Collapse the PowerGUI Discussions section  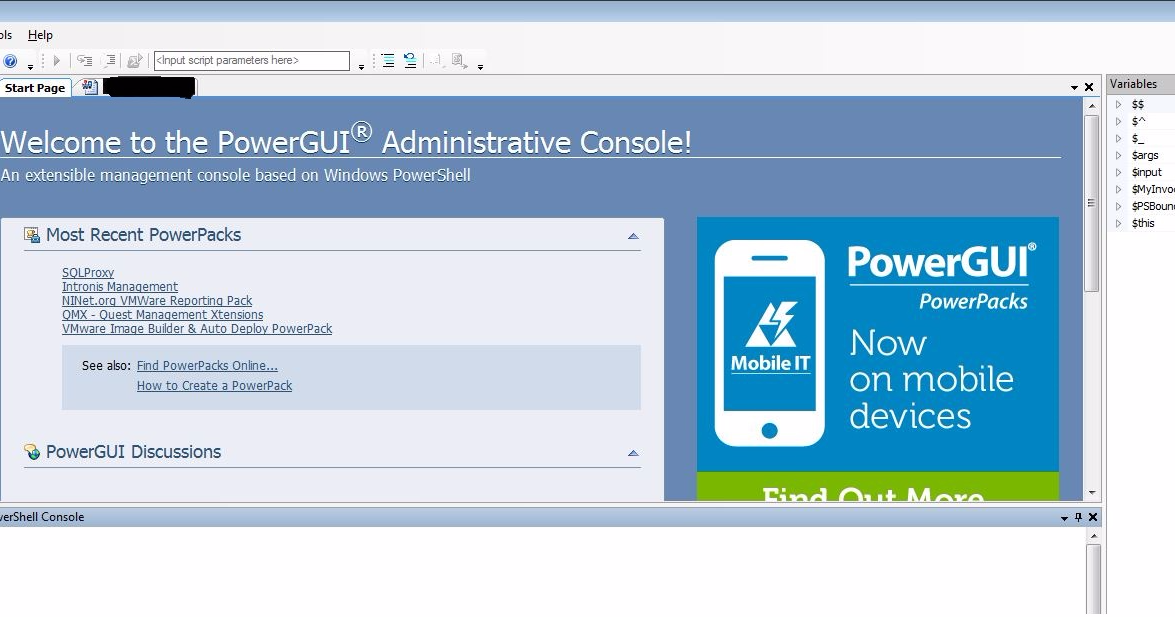tap(632, 452)
